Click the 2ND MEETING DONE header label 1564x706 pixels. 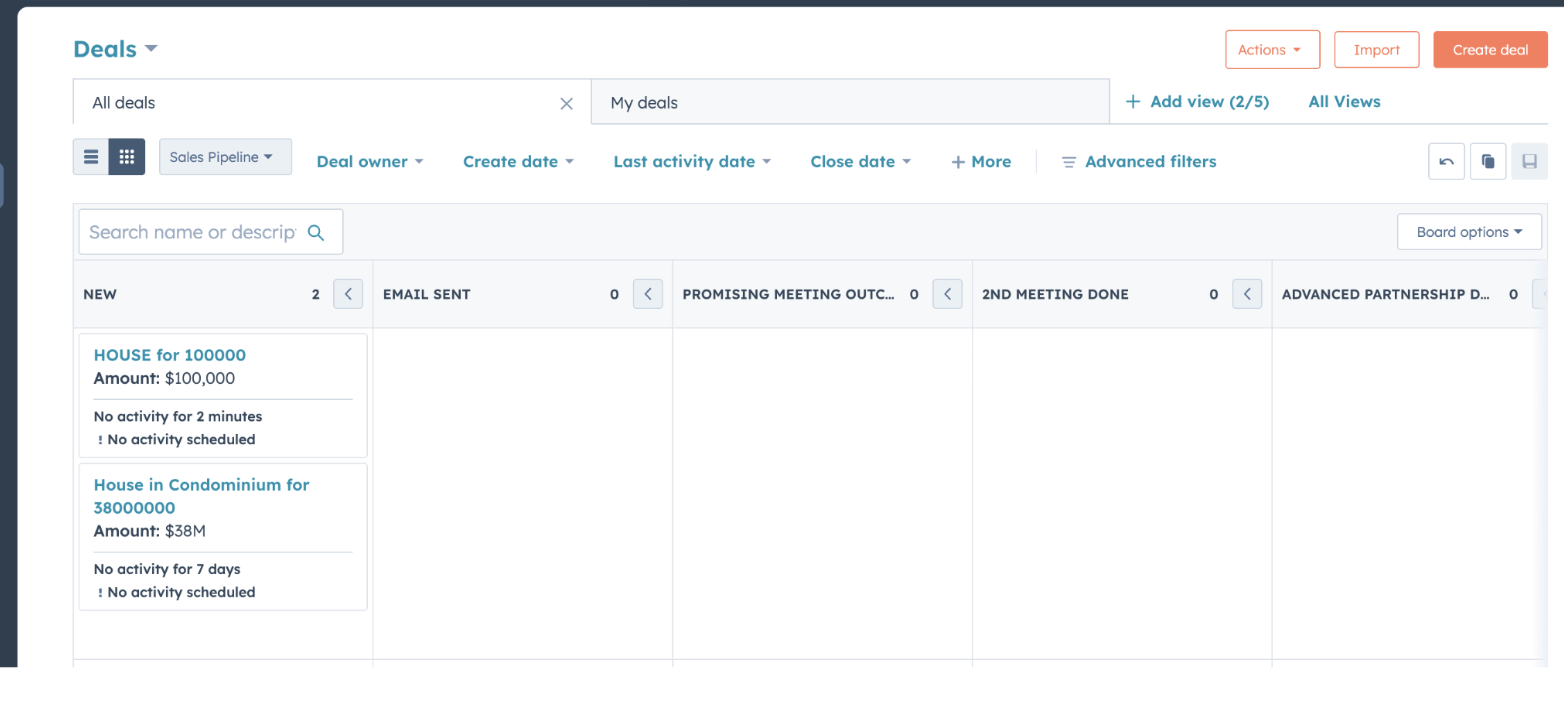(x=1055, y=294)
